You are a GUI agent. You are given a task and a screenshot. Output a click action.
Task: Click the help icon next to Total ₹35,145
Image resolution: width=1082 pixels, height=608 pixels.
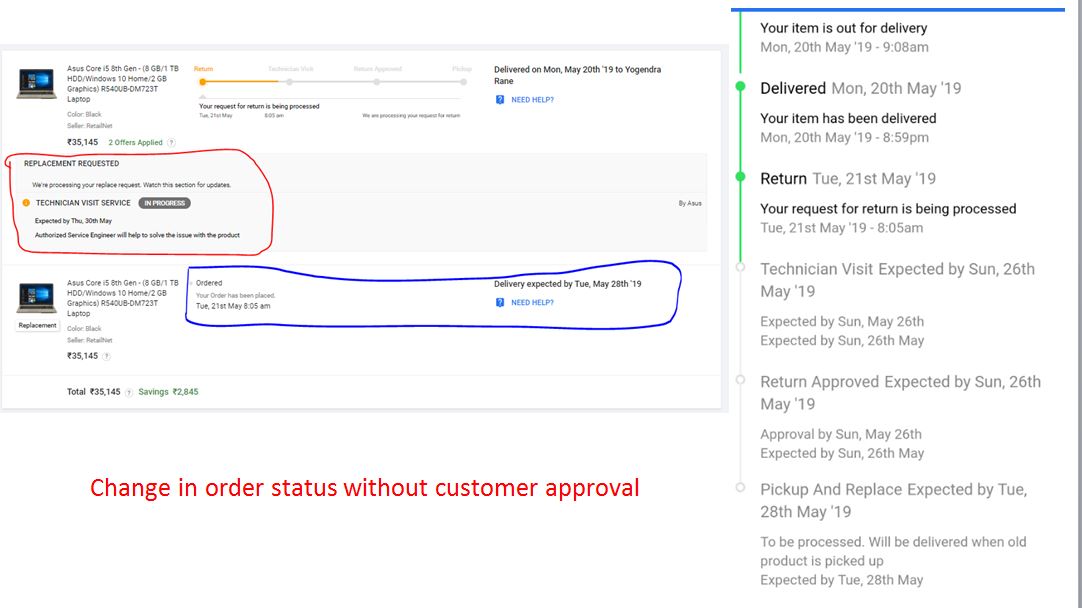(129, 392)
